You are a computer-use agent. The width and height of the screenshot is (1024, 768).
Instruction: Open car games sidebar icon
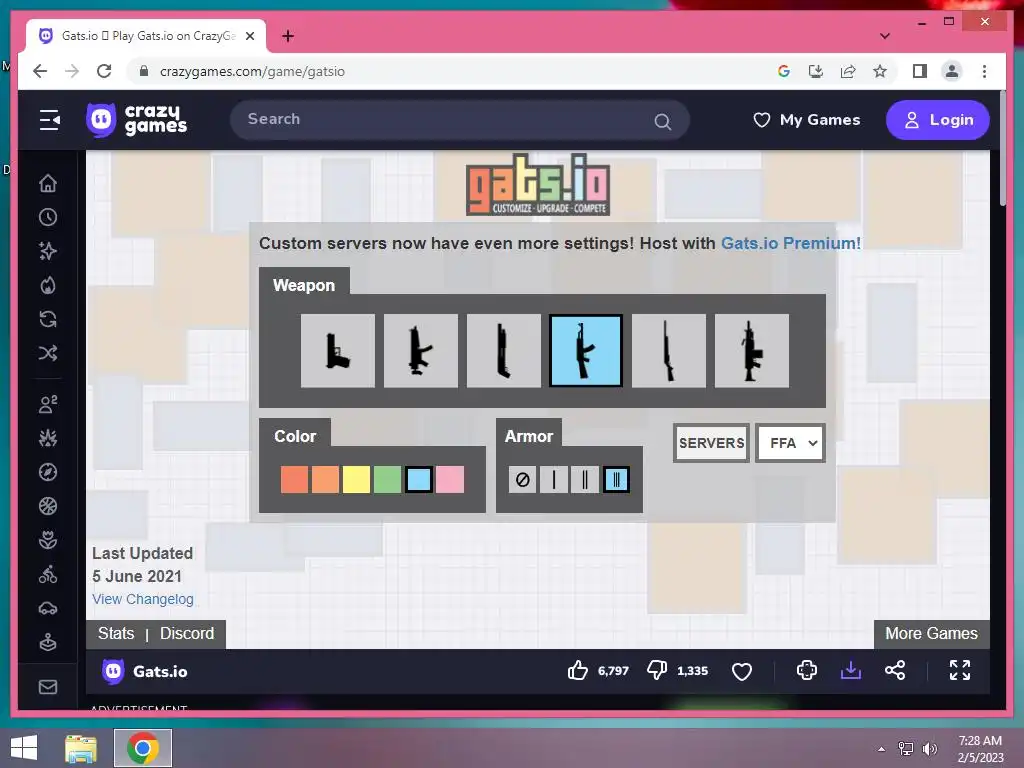[x=48, y=608]
